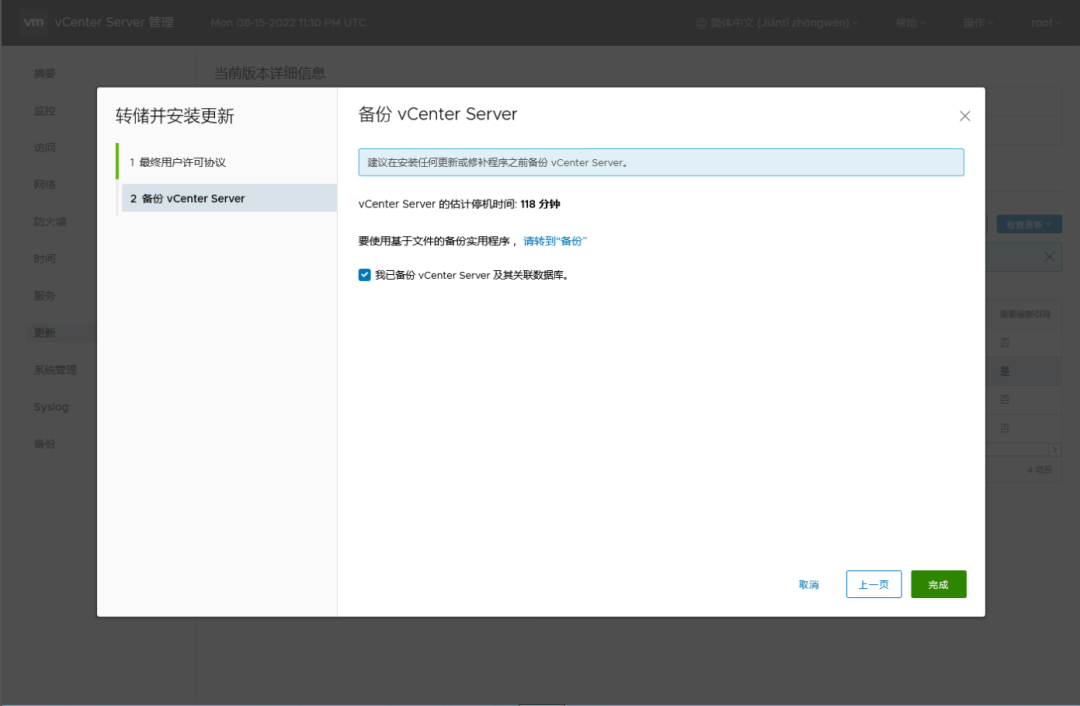
Task: Click the vm logo in header
Action: point(33,22)
